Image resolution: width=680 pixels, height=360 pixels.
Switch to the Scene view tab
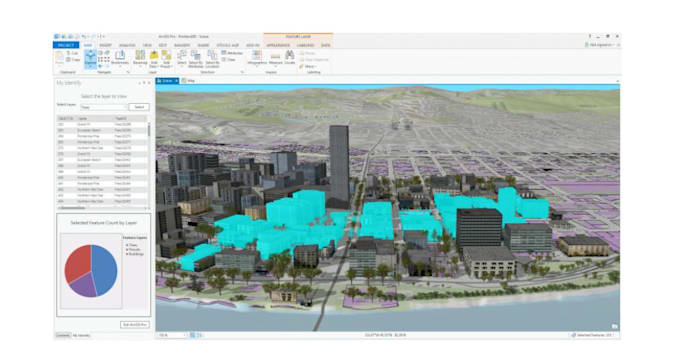coord(167,81)
